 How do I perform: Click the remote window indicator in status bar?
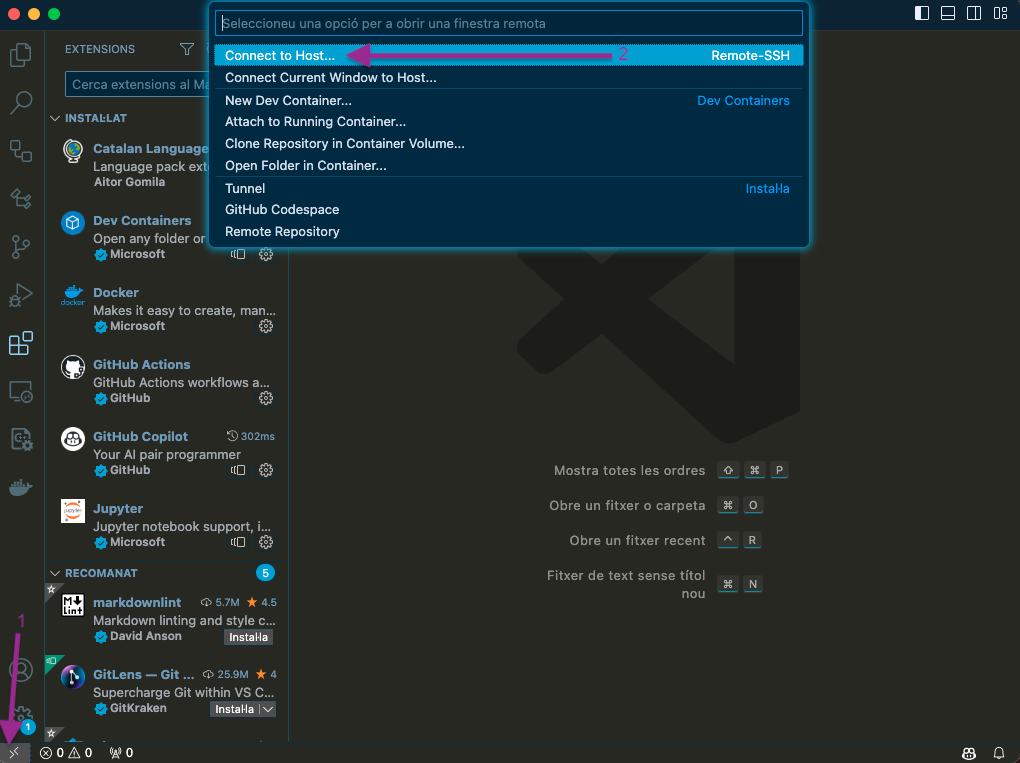click(14, 753)
